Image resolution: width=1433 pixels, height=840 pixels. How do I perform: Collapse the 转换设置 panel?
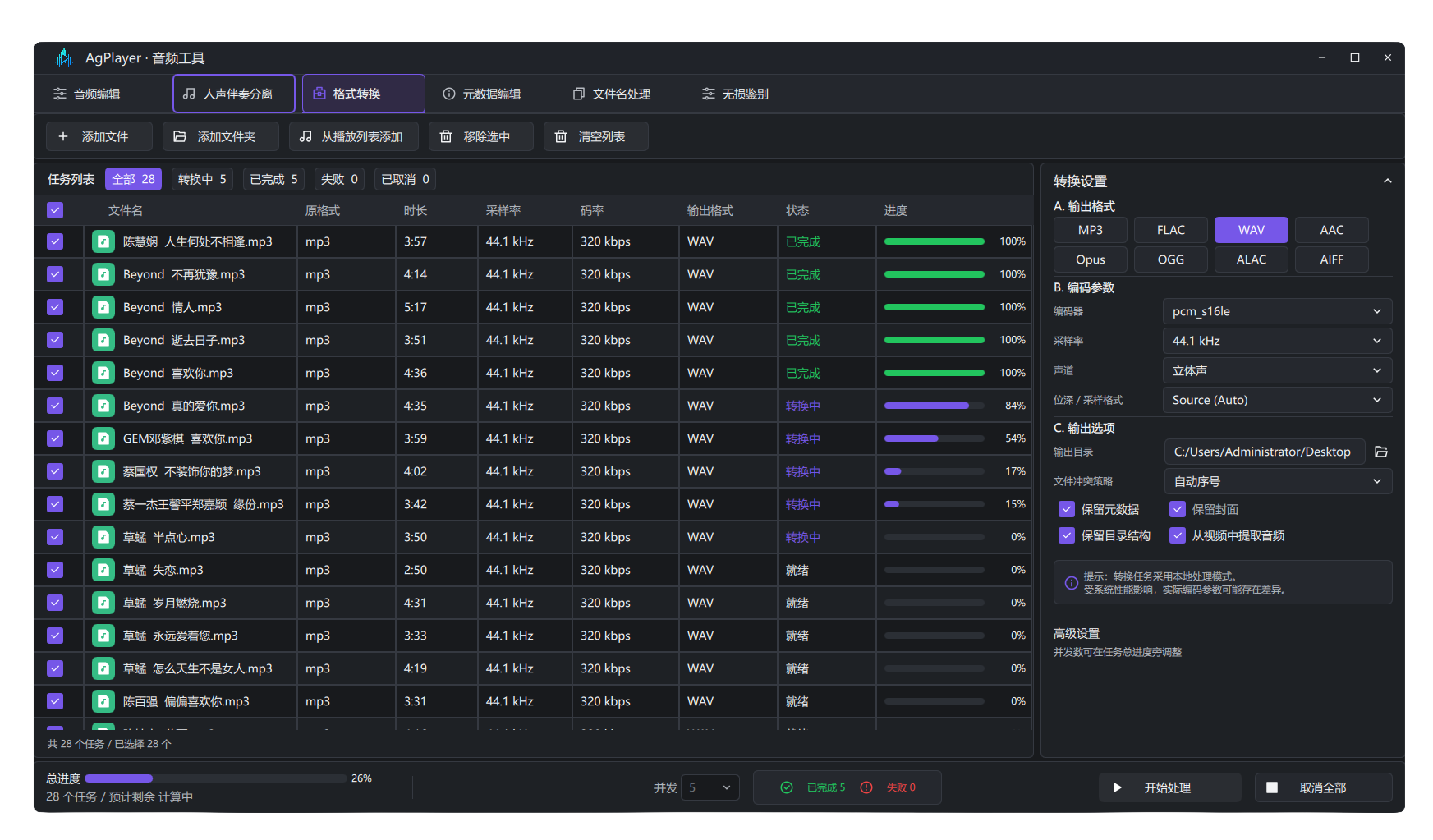click(x=1387, y=181)
